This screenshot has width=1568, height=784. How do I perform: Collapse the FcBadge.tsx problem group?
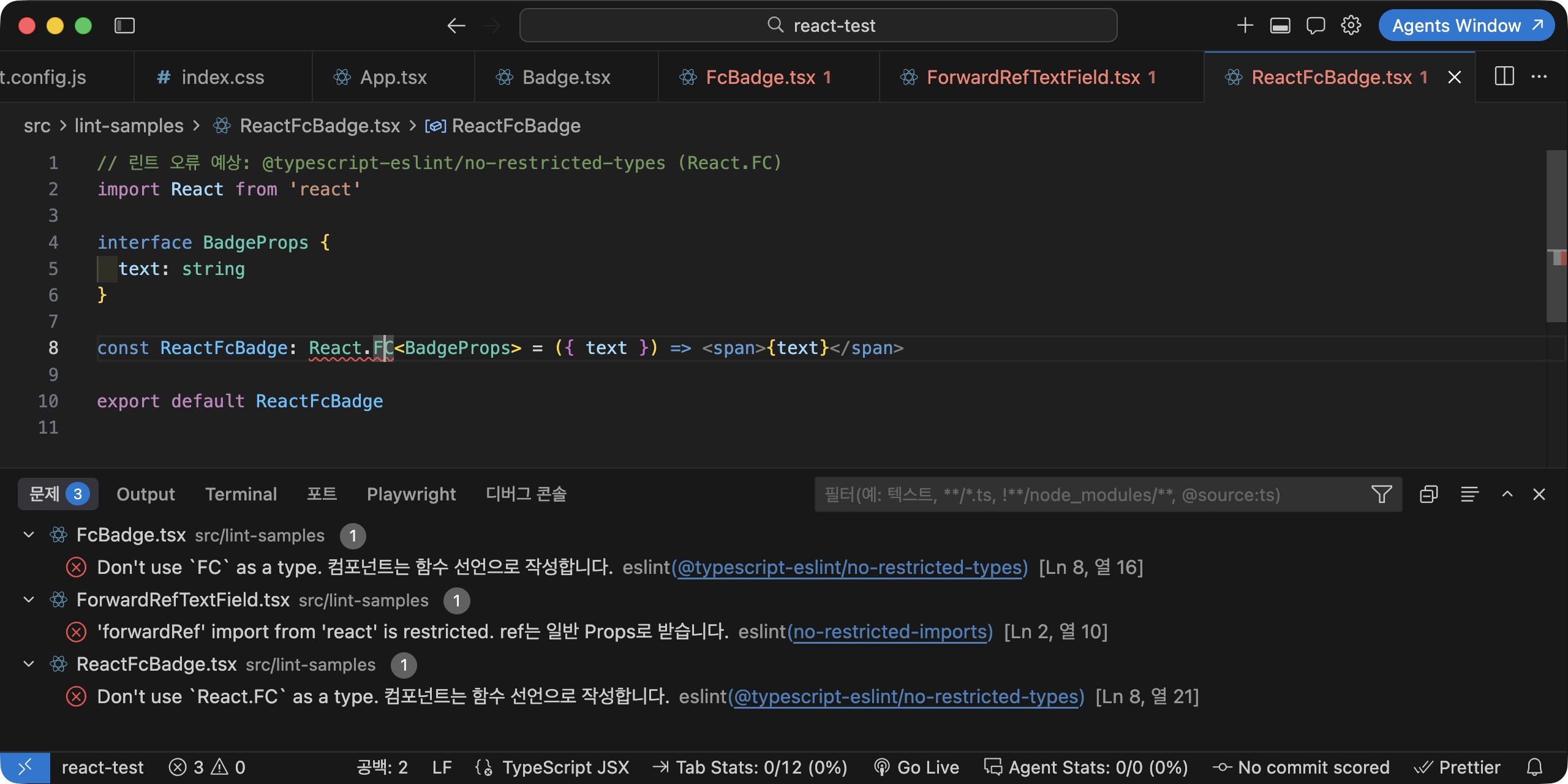click(x=29, y=535)
